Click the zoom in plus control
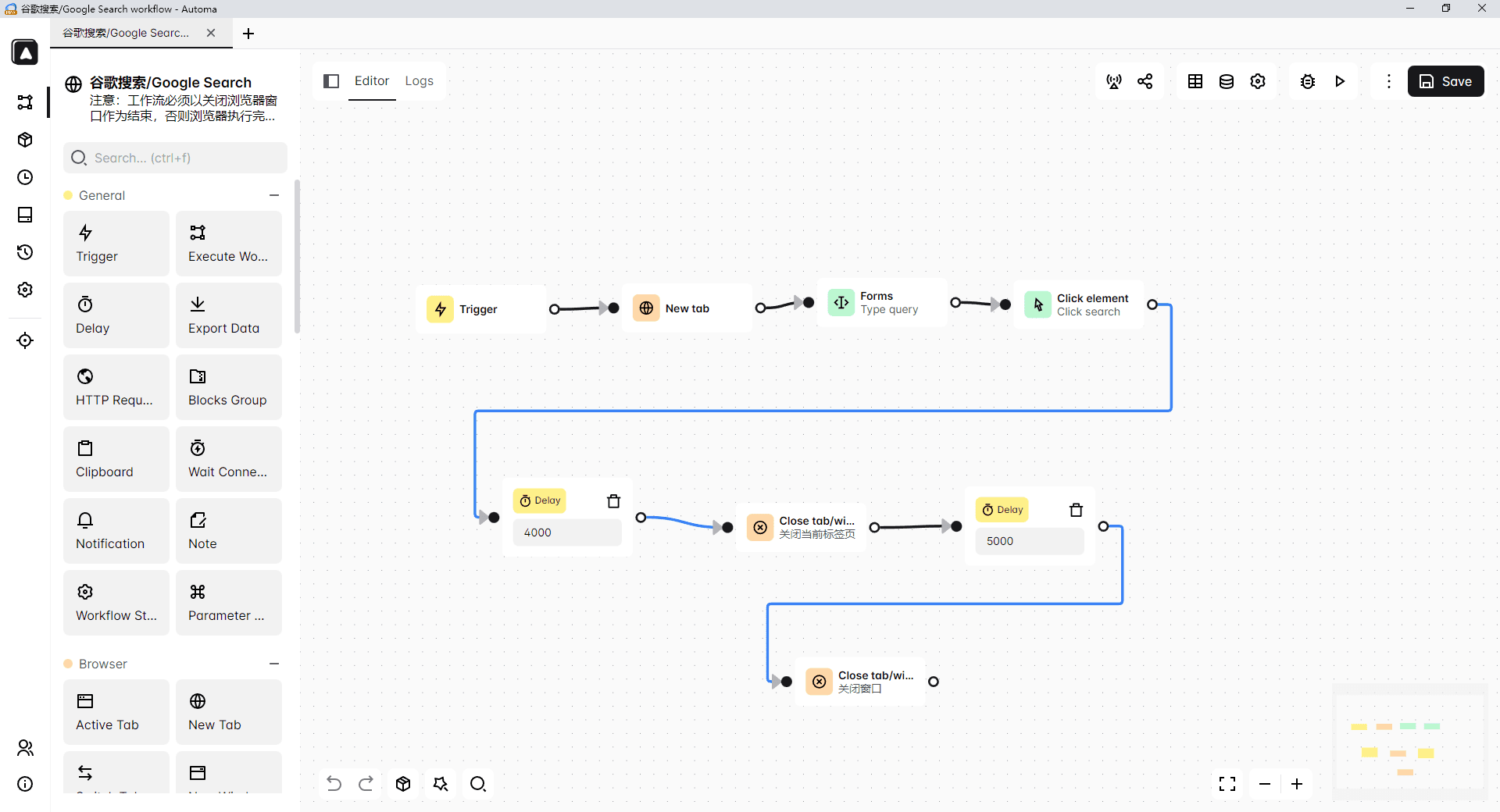This screenshot has width=1500, height=812. point(1297,784)
